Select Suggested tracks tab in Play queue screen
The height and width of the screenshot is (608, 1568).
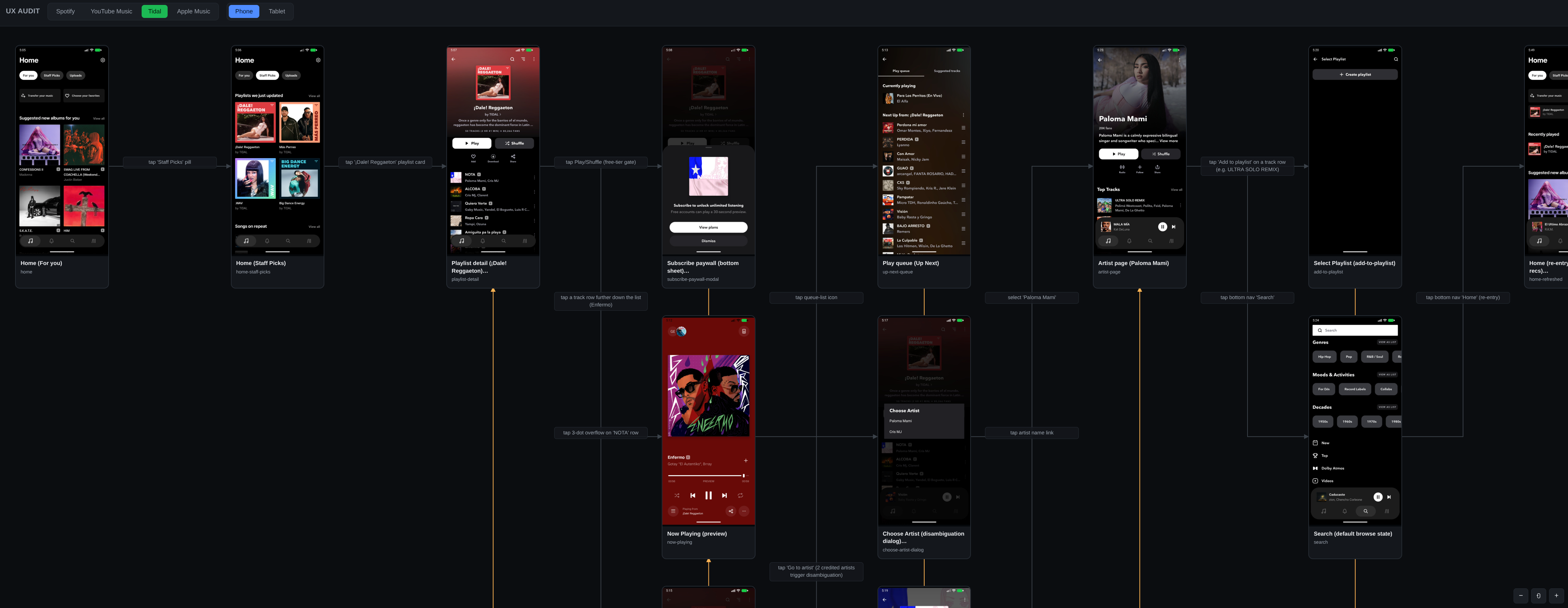coord(947,71)
